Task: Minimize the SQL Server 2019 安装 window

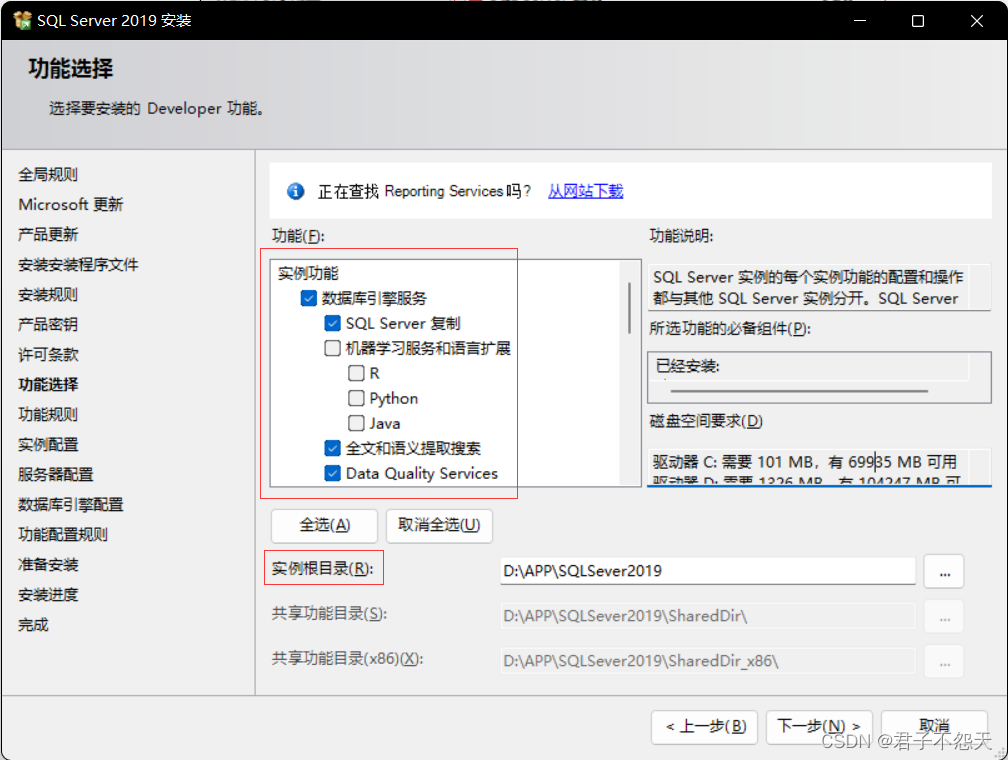Action: click(860, 21)
